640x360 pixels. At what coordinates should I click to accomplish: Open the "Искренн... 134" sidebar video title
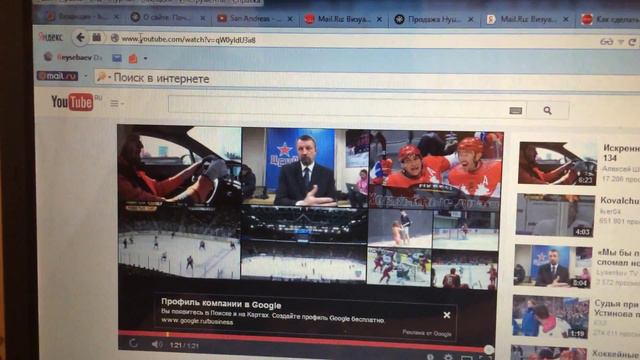pyautogui.click(x=621, y=153)
